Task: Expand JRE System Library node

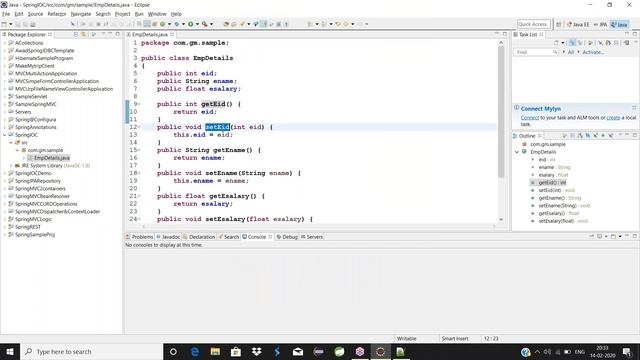Action: [x=11, y=166]
